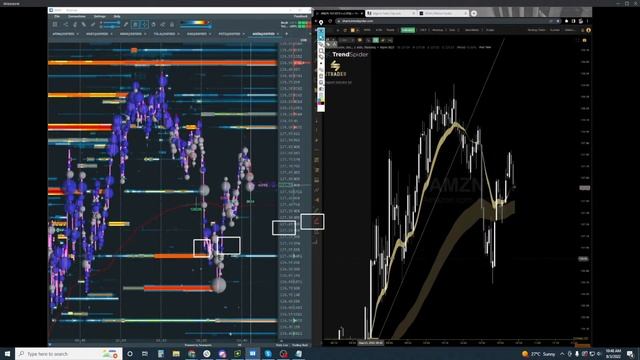Click the Feedback button in Bookmap
The image size is (640, 360).
[x=301, y=17]
